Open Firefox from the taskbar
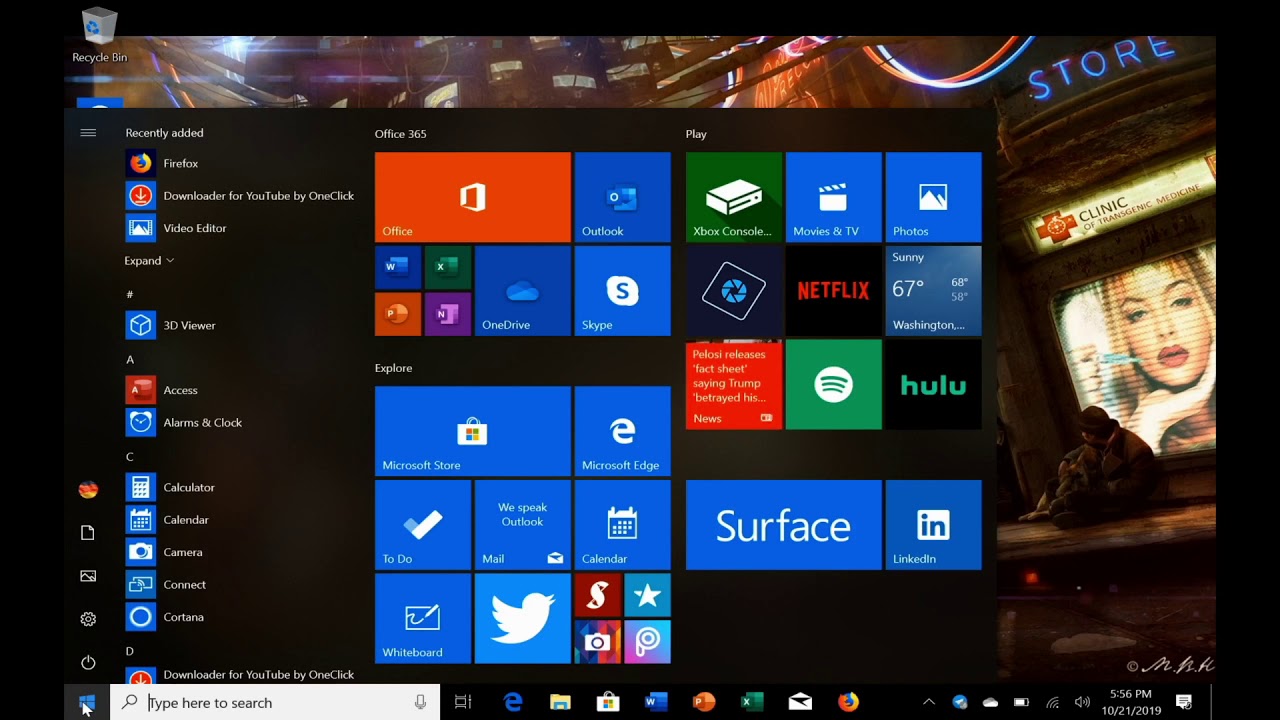1280x720 pixels. coord(848,702)
